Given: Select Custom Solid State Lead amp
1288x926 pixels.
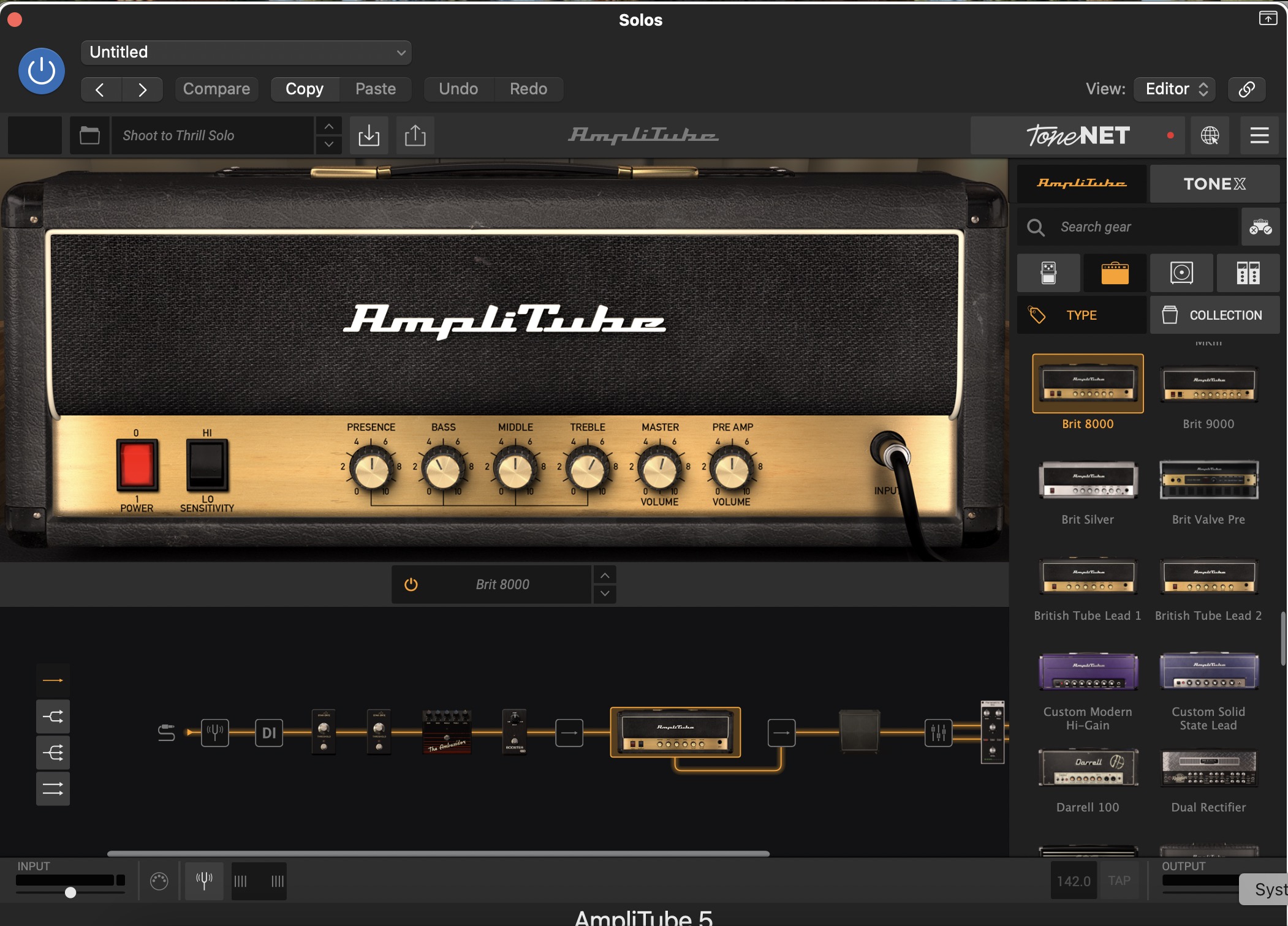Looking at the screenshot, I should point(1208,672).
